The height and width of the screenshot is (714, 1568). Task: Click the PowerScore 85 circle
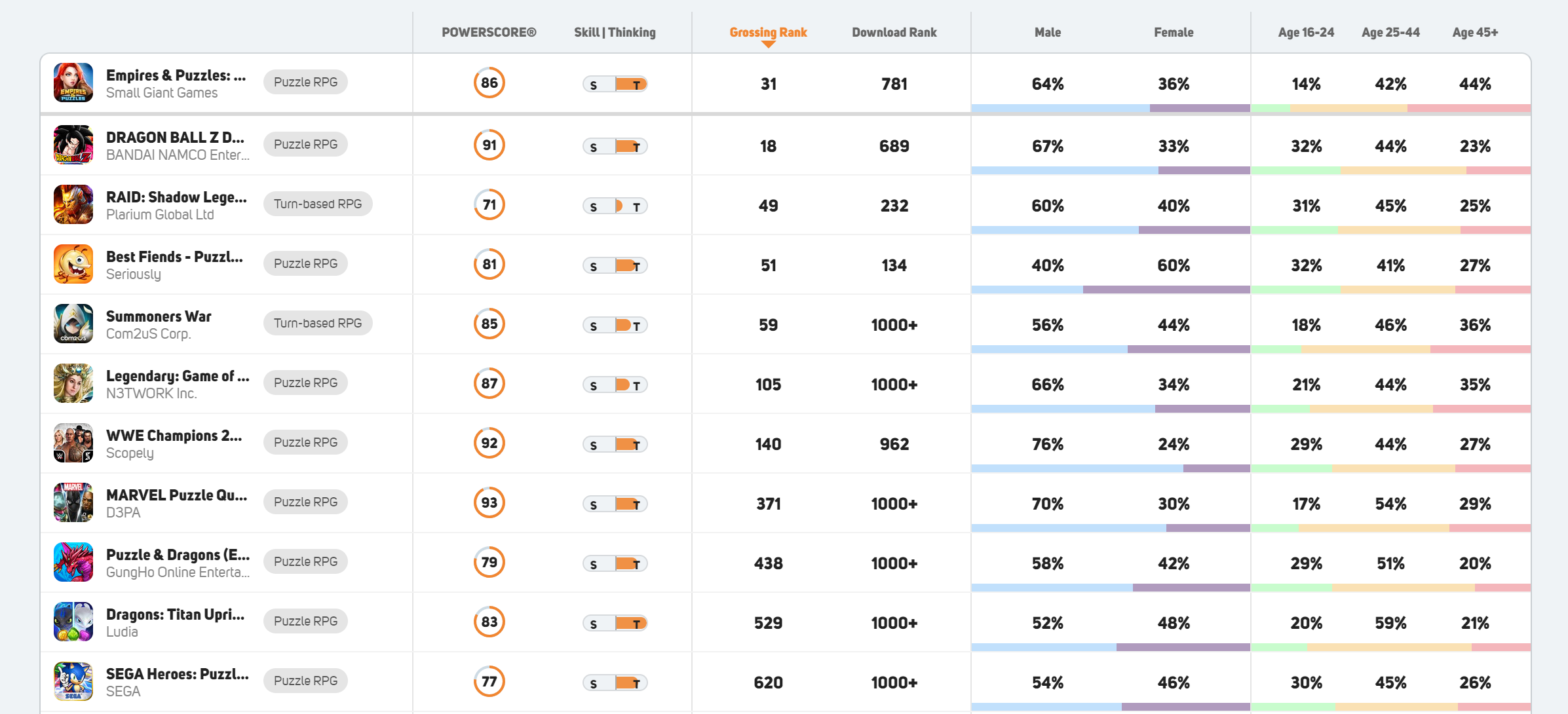pyautogui.click(x=489, y=324)
